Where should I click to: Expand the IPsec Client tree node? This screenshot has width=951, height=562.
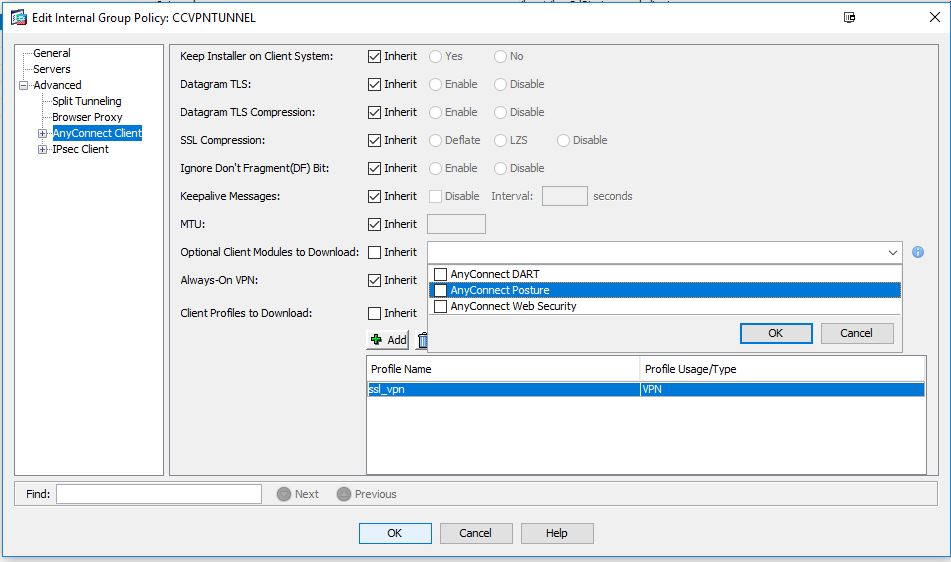pos(42,149)
